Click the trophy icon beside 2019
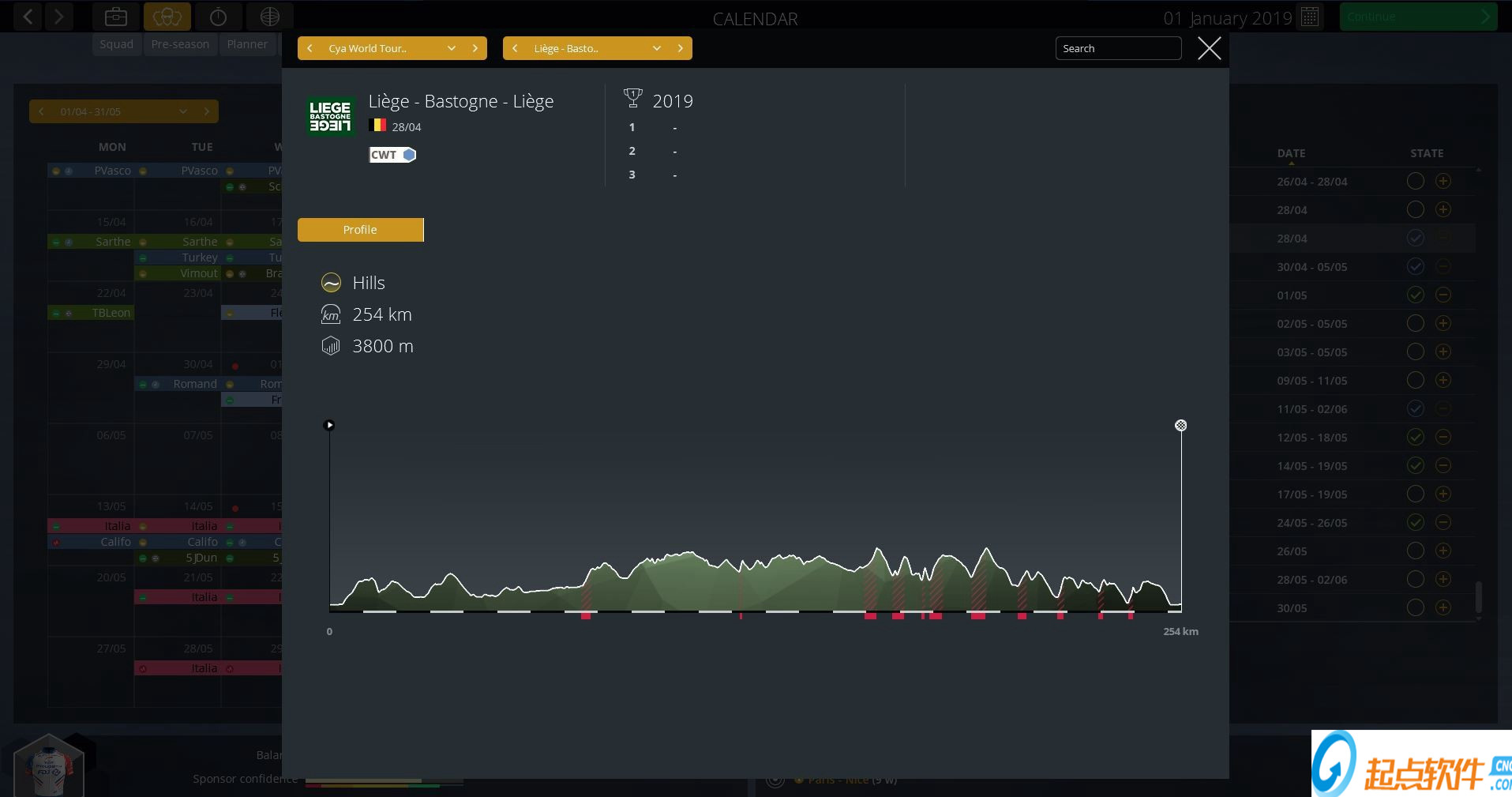 (x=632, y=98)
